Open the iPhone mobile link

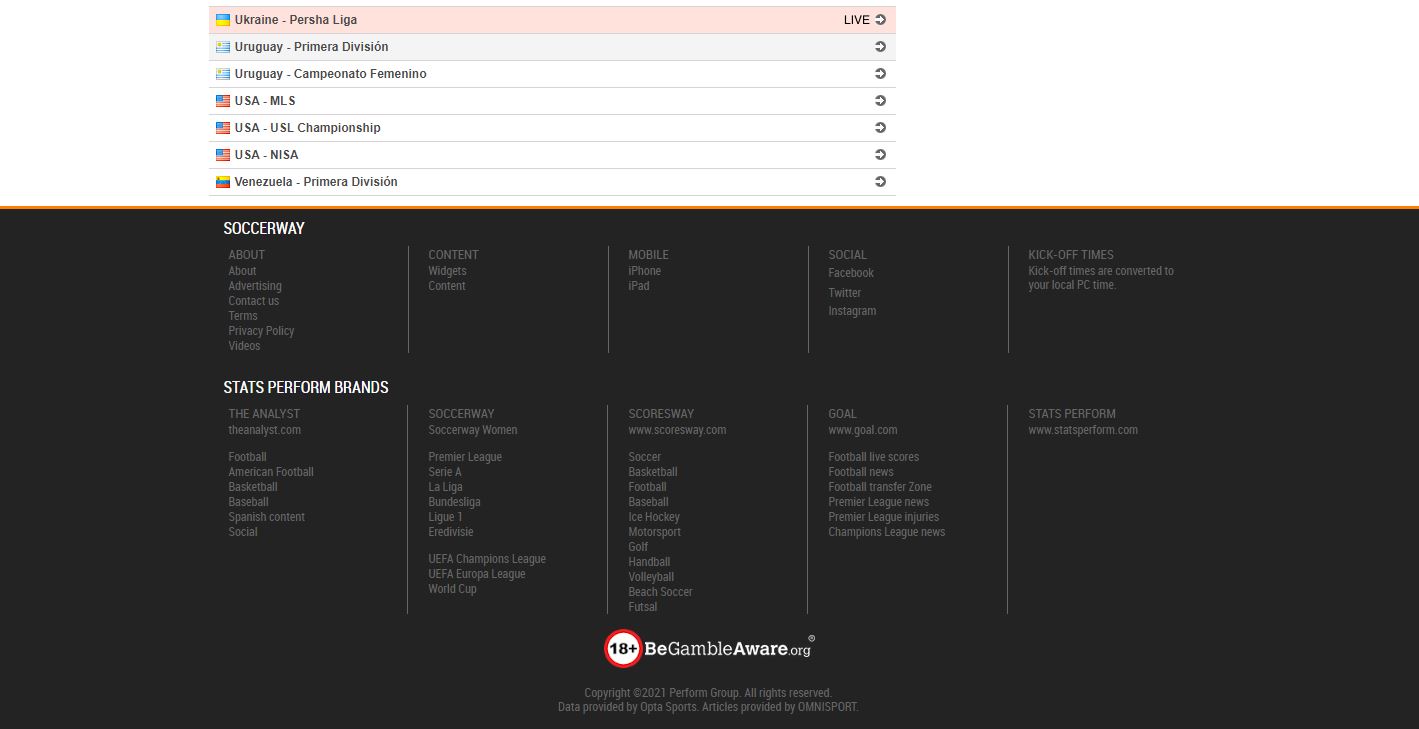(x=644, y=271)
